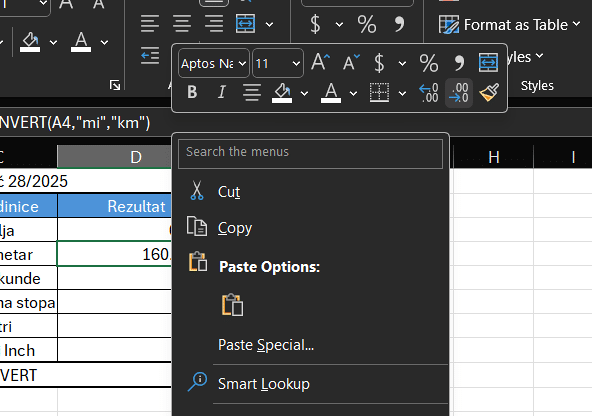Click ribbon Center align icon
The height and width of the screenshot is (416, 592).
pos(182,23)
